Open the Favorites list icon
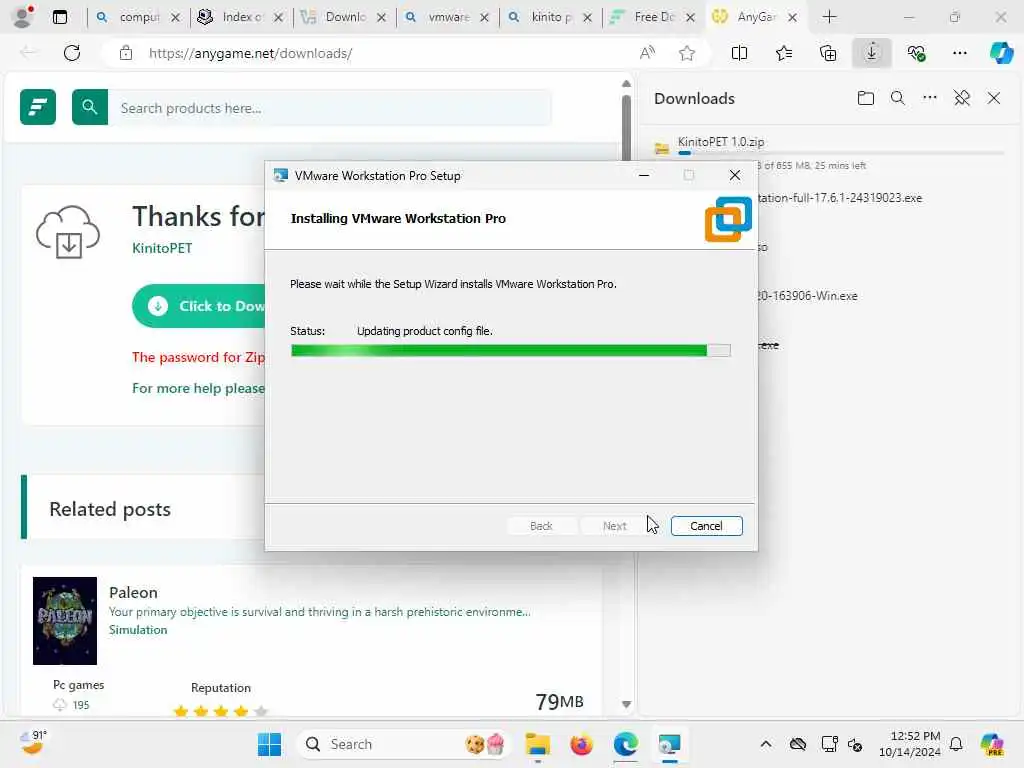 784,53
